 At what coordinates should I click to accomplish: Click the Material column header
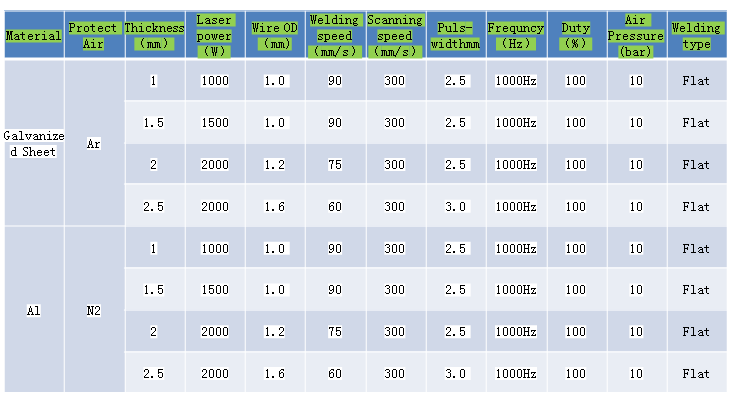coord(33,36)
